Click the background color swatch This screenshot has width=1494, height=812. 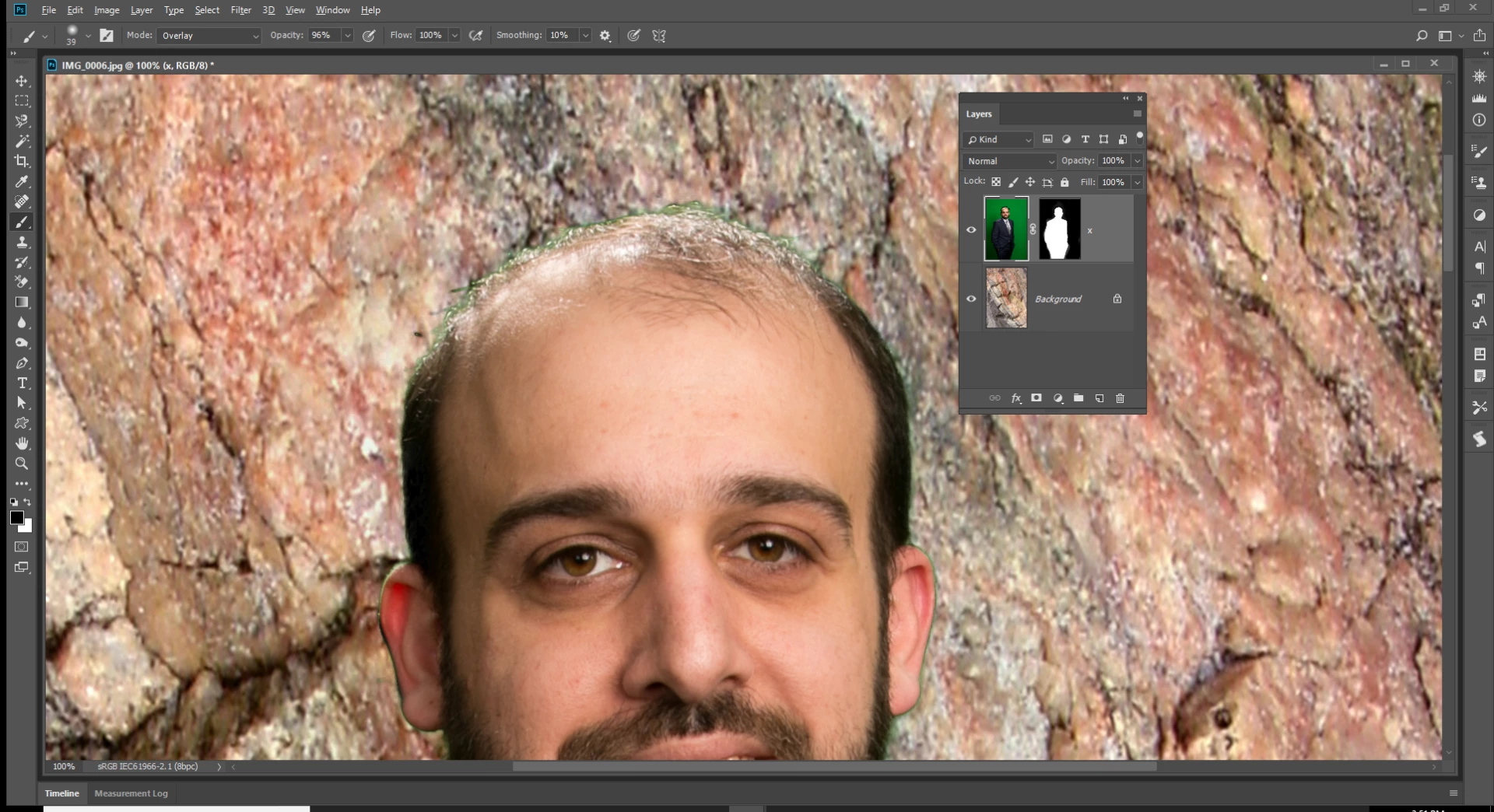click(27, 527)
